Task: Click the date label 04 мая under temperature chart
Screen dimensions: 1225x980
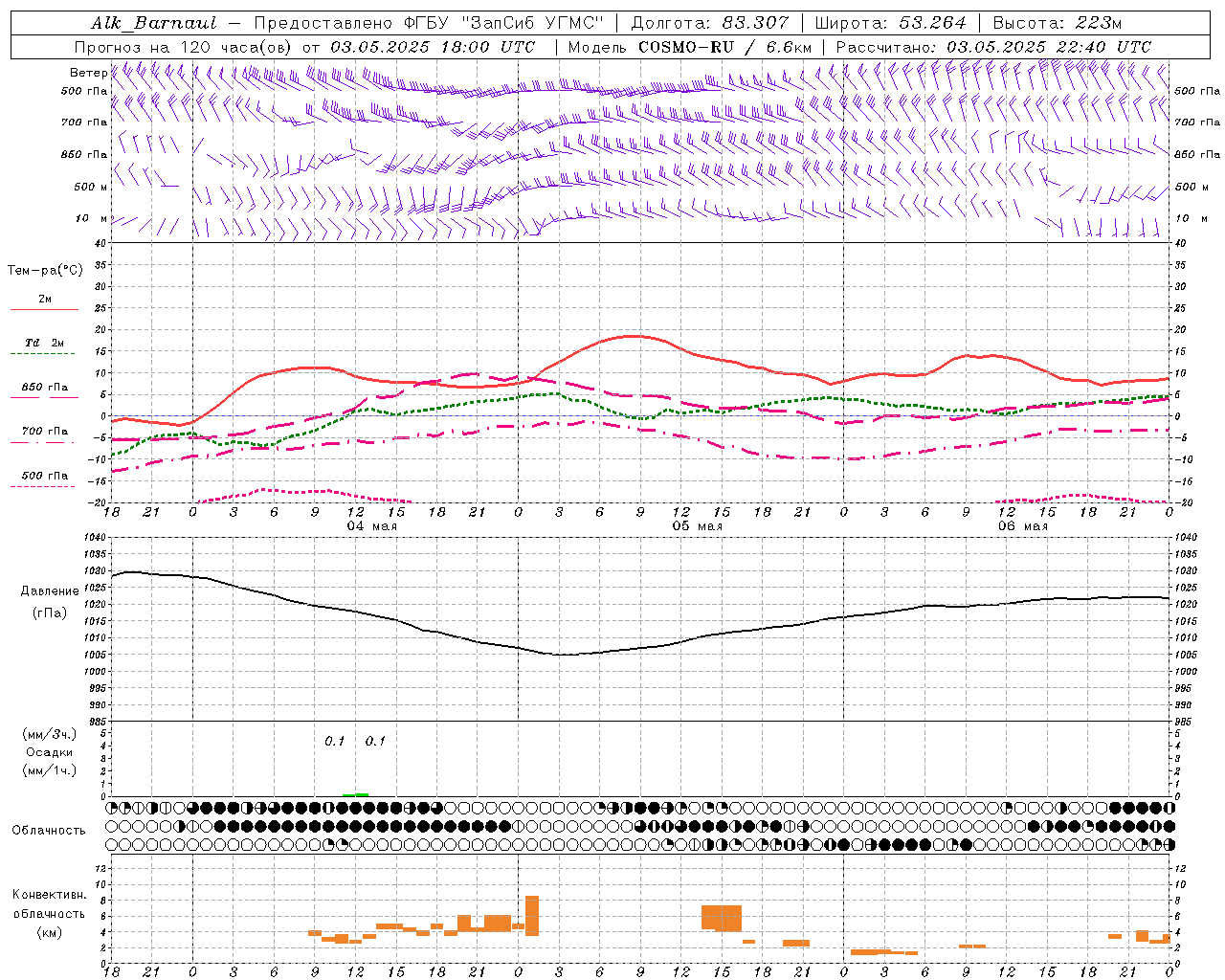Action: coord(371,526)
